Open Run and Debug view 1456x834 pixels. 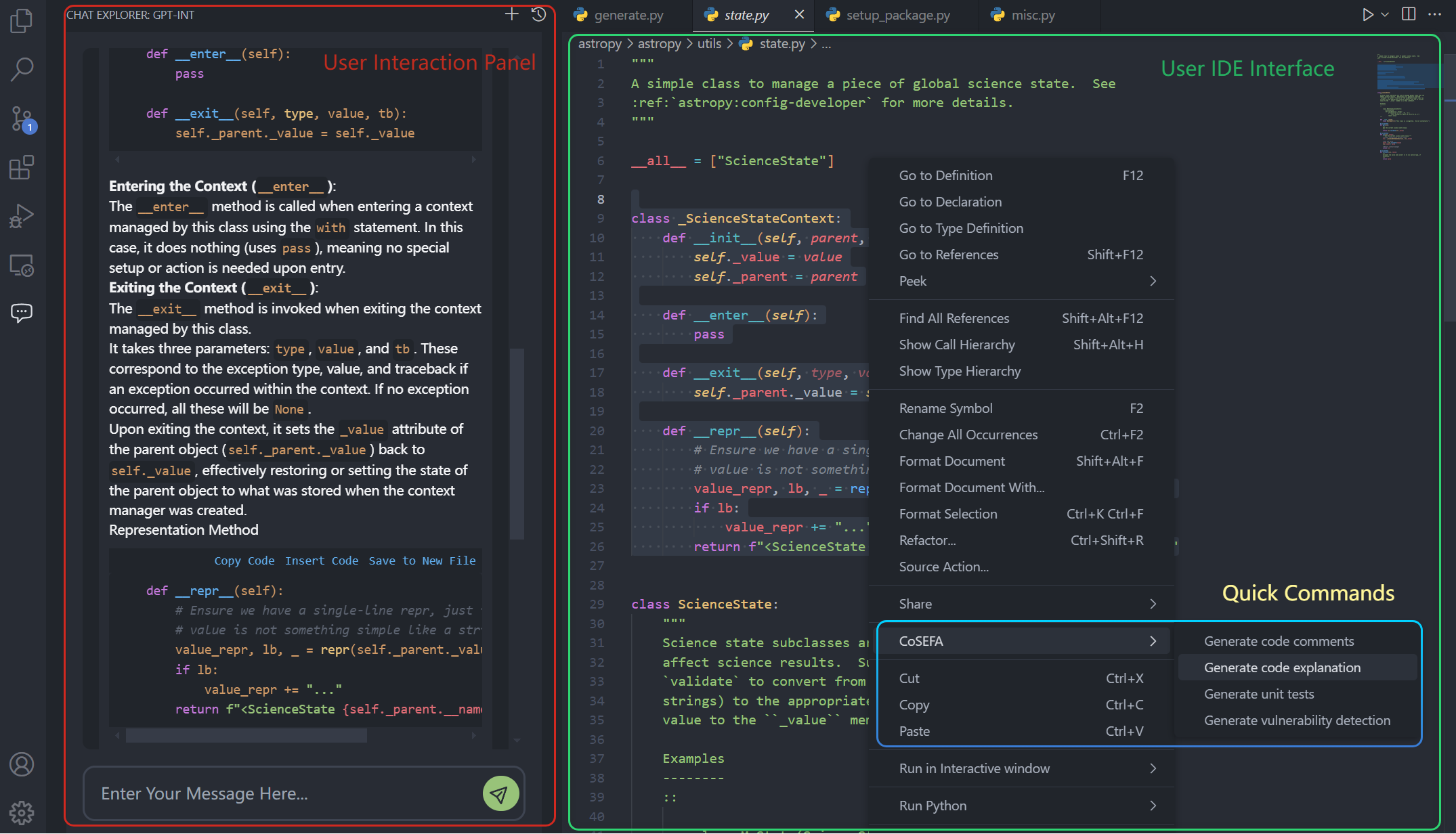point(22,216)
